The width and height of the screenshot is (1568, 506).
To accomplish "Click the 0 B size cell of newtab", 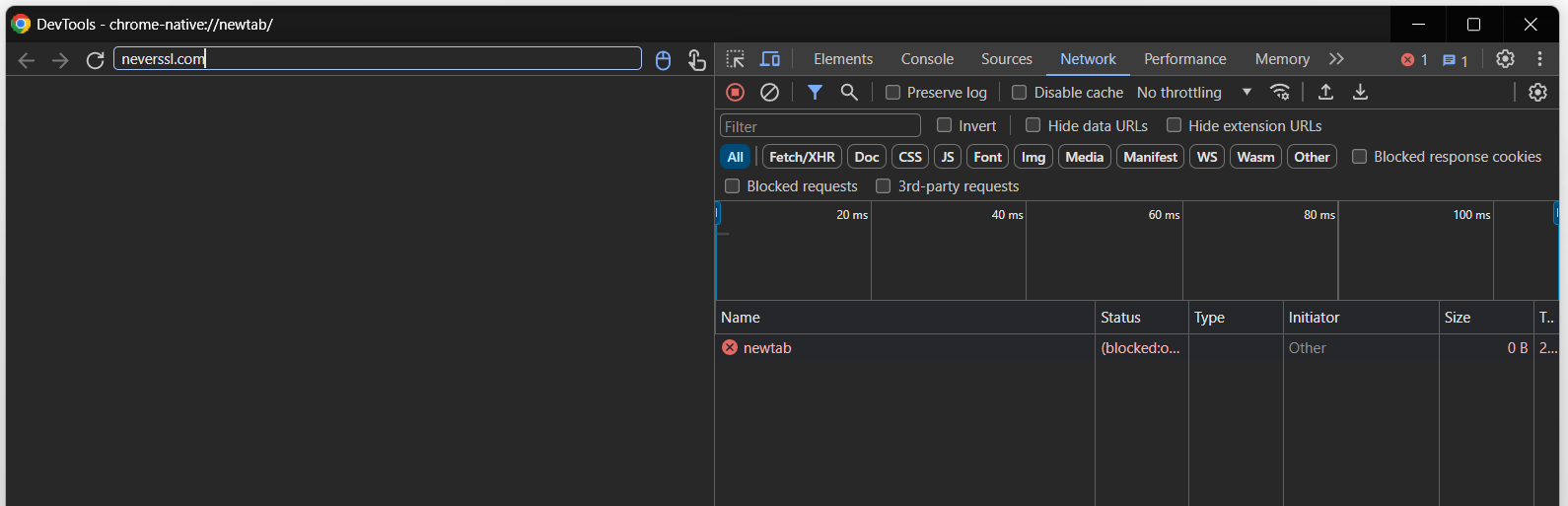I will [x=1485, y=348].
